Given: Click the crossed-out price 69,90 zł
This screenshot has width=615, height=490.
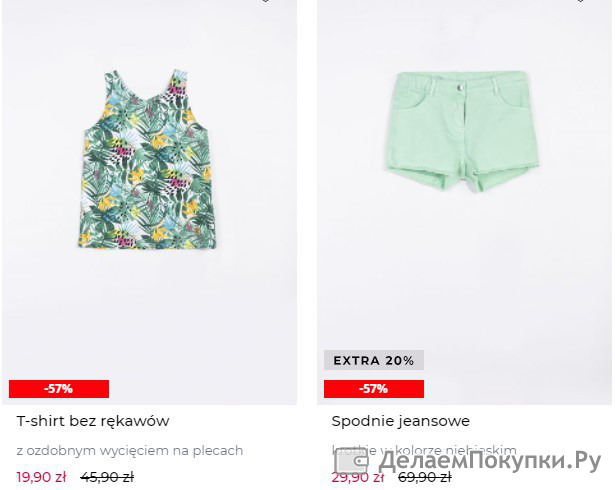Looking at the screenshot, I should pyautogui.click(x=424, y=477).
